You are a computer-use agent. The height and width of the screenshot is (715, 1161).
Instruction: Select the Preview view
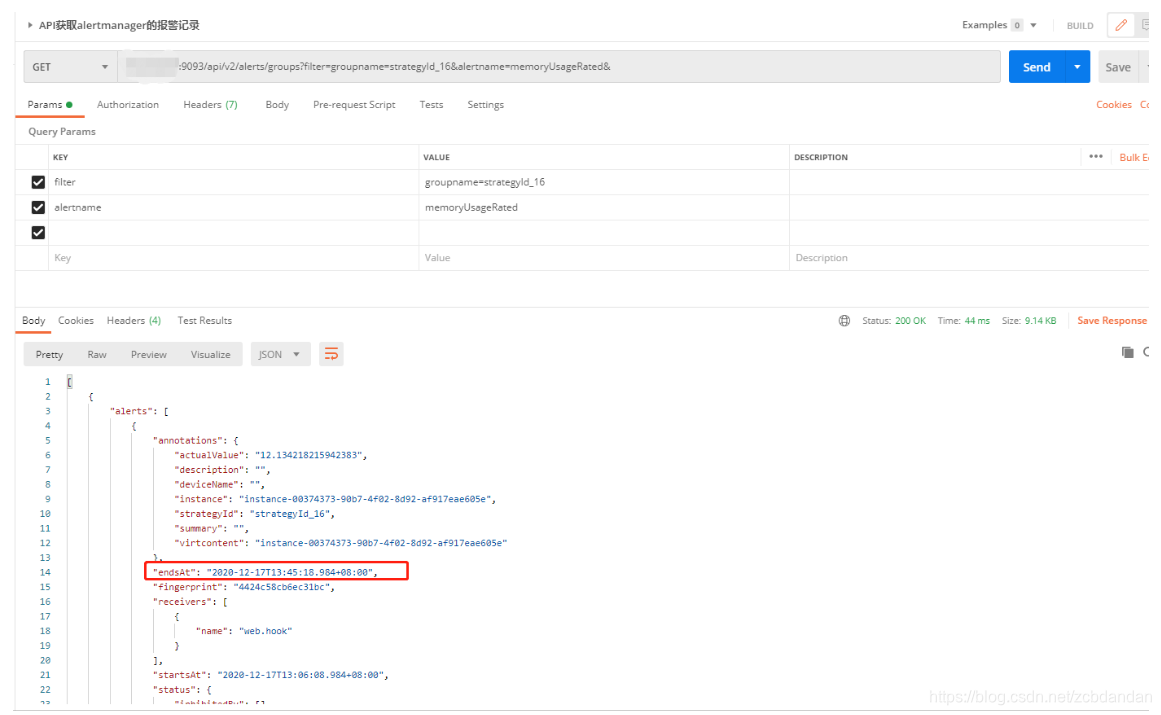(149, 355)
